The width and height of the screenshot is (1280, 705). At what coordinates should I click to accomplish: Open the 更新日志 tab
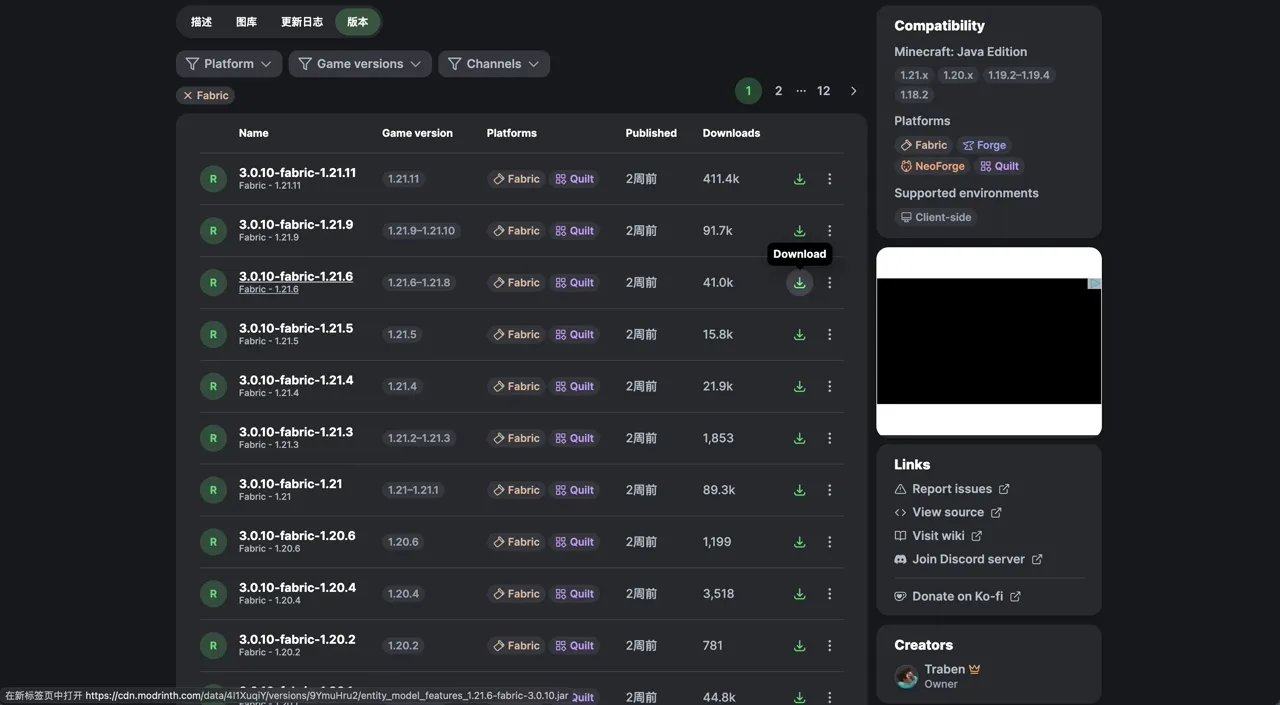[x=301, y=22]
